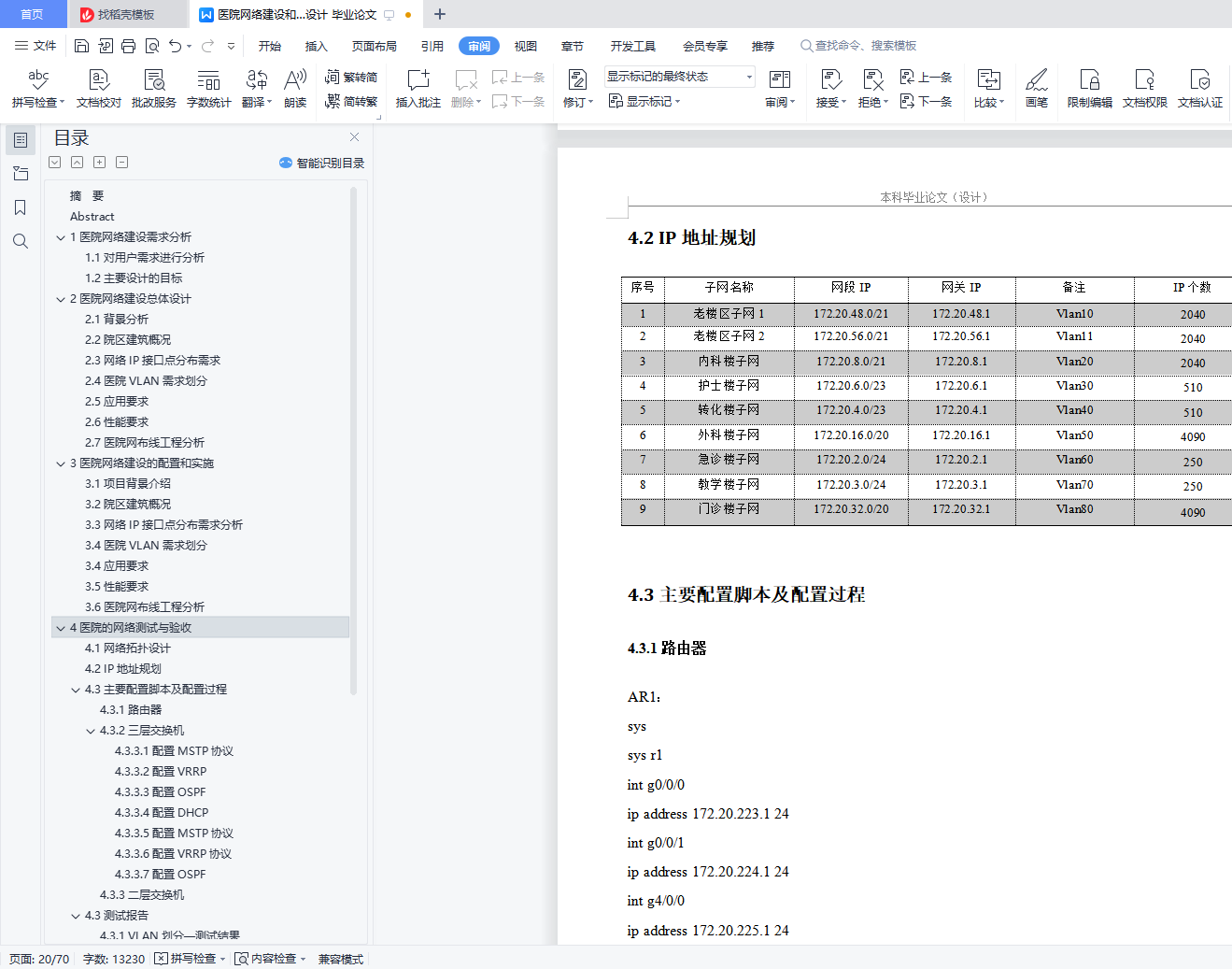Switch to 页面布局 ribbon tab
Screen dimensions: 1232x969
coord(375,46)
